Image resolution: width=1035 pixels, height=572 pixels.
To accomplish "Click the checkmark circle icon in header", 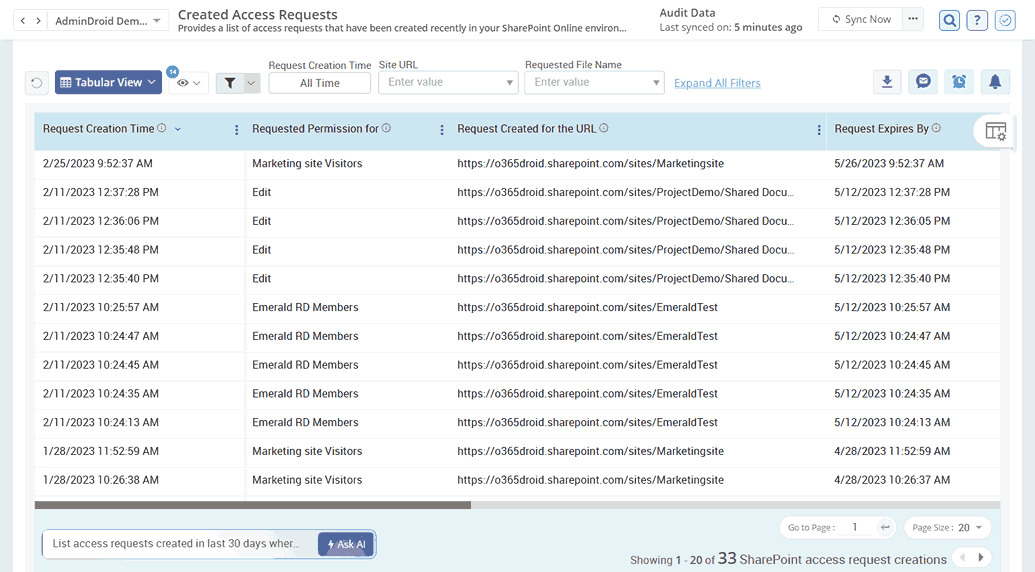I will click(1005, 20).
